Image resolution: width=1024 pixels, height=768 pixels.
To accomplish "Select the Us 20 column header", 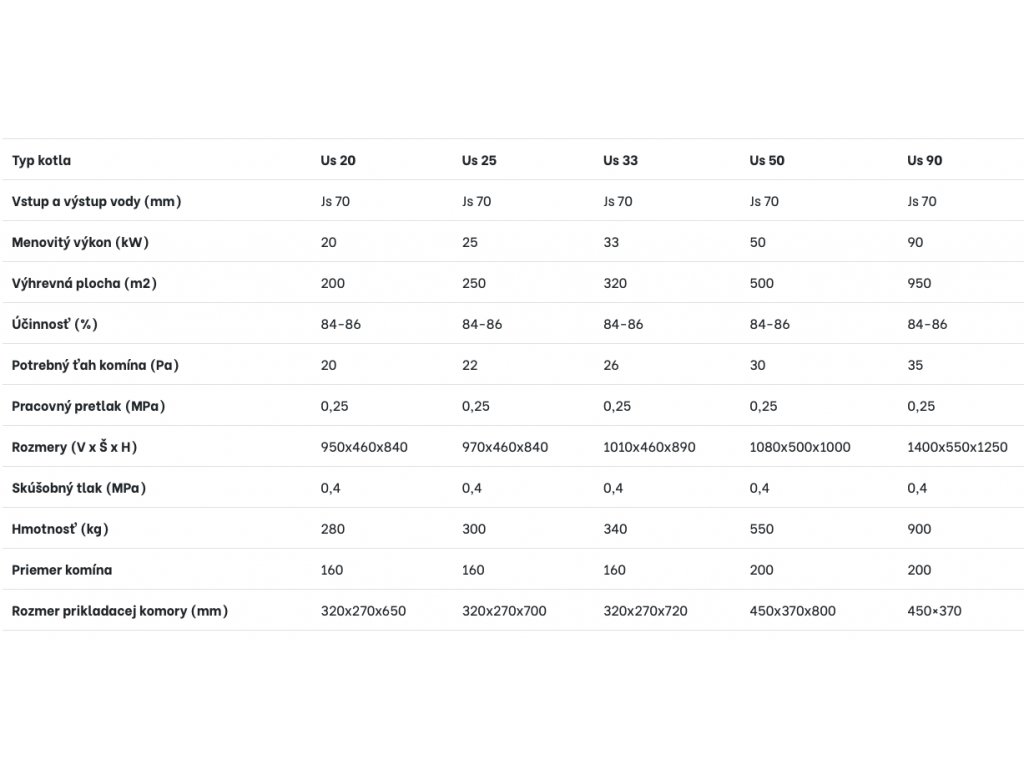I will (x=337, y=160).
